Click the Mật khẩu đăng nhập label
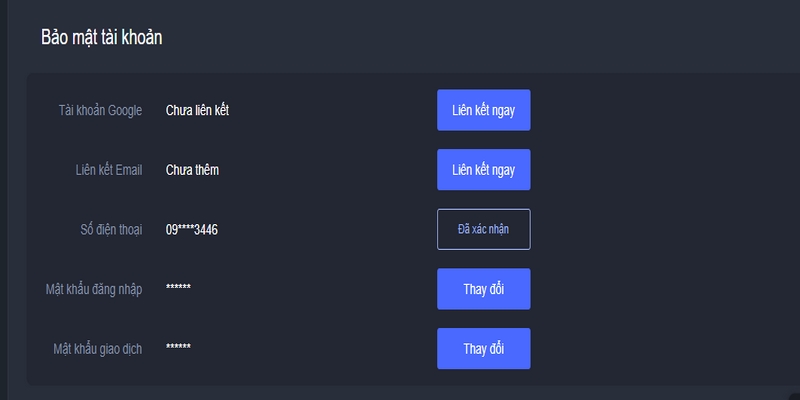The width and height of the screenshot is (800, 400). pyautogui.click(x=94, y=289)
